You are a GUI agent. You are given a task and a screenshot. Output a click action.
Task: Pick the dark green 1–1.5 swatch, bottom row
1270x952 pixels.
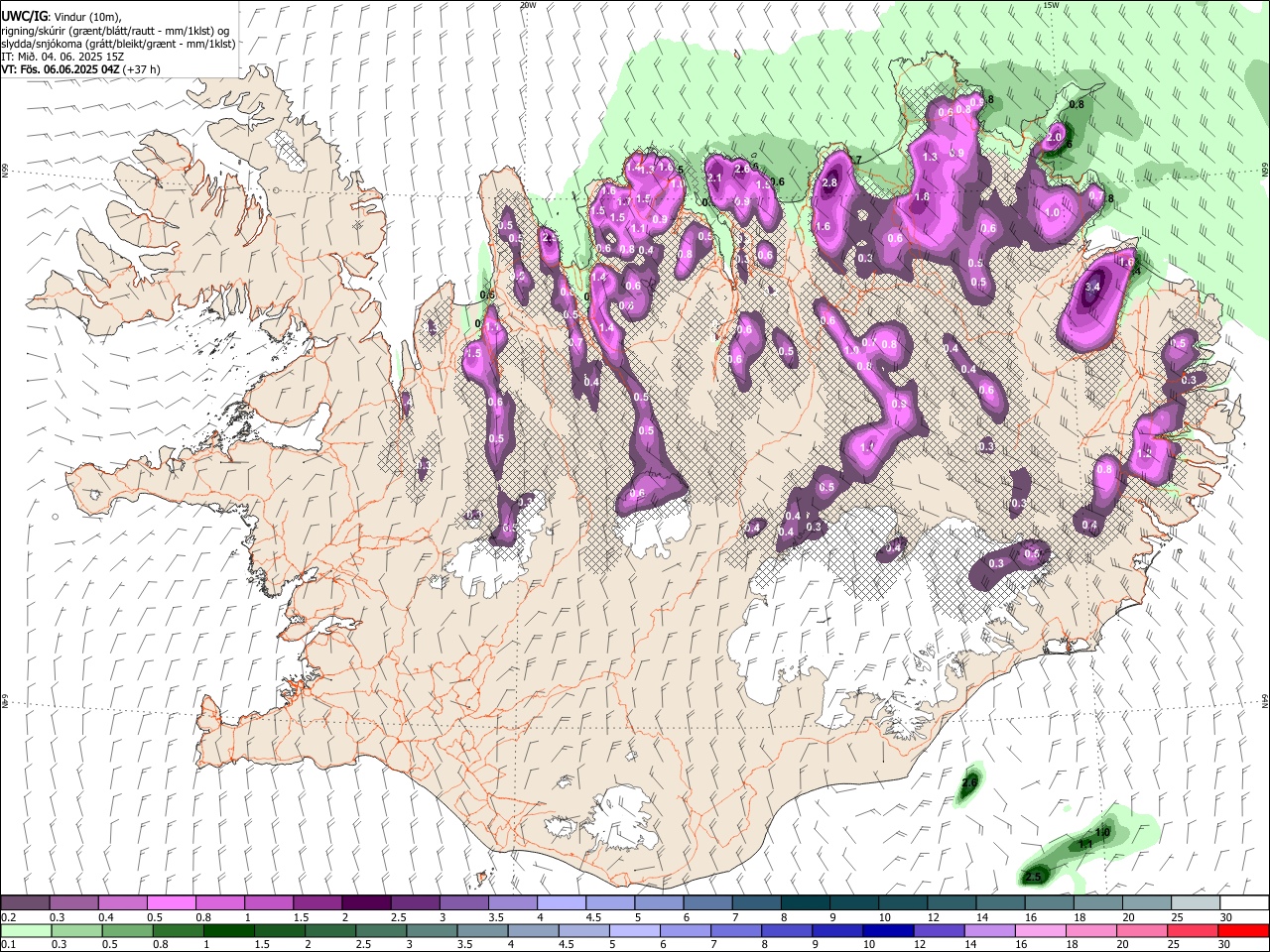(x=230, y=930)
